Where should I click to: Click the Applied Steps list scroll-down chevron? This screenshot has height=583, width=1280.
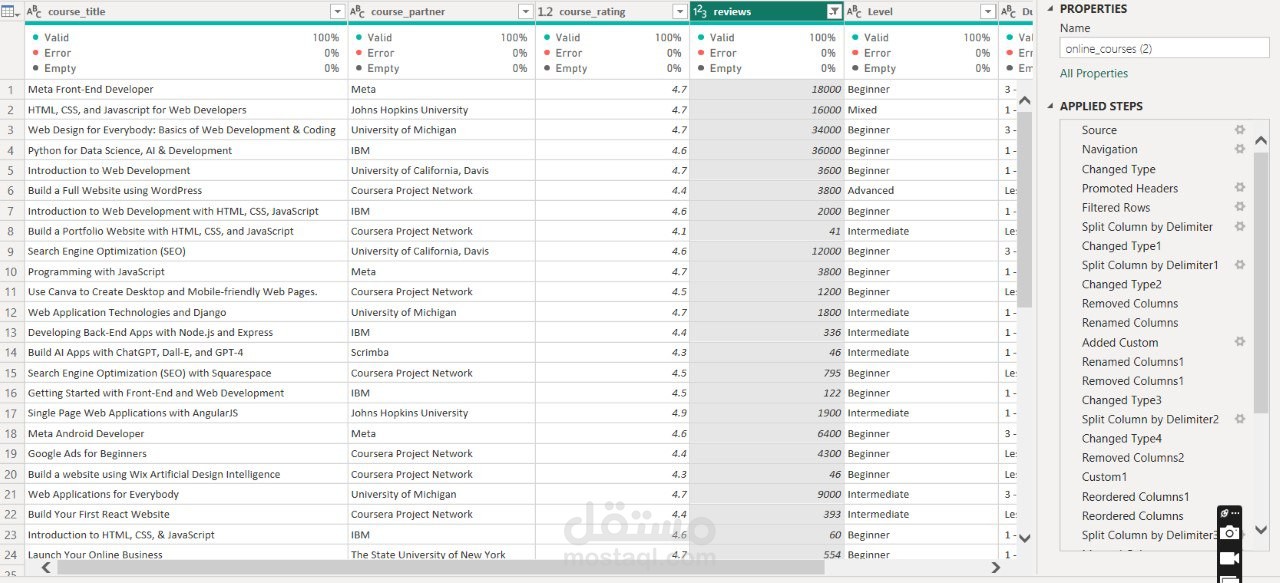(1261, 530)
